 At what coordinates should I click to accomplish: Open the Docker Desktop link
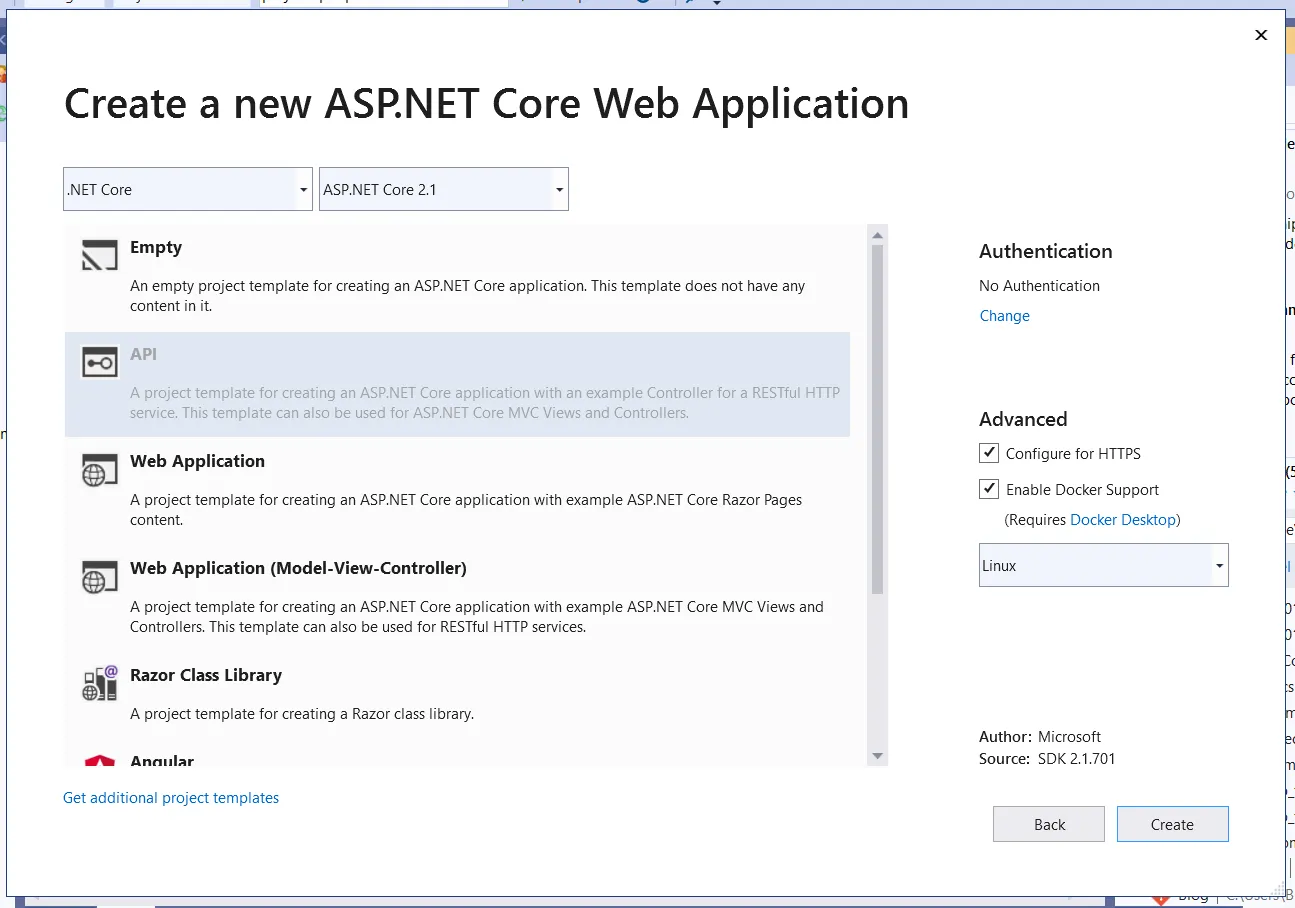(x=1123, y=520)
